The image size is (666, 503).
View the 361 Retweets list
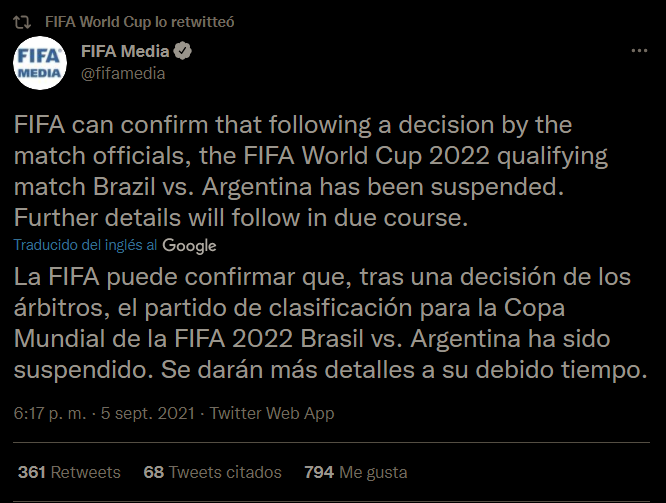click(69, 472)
